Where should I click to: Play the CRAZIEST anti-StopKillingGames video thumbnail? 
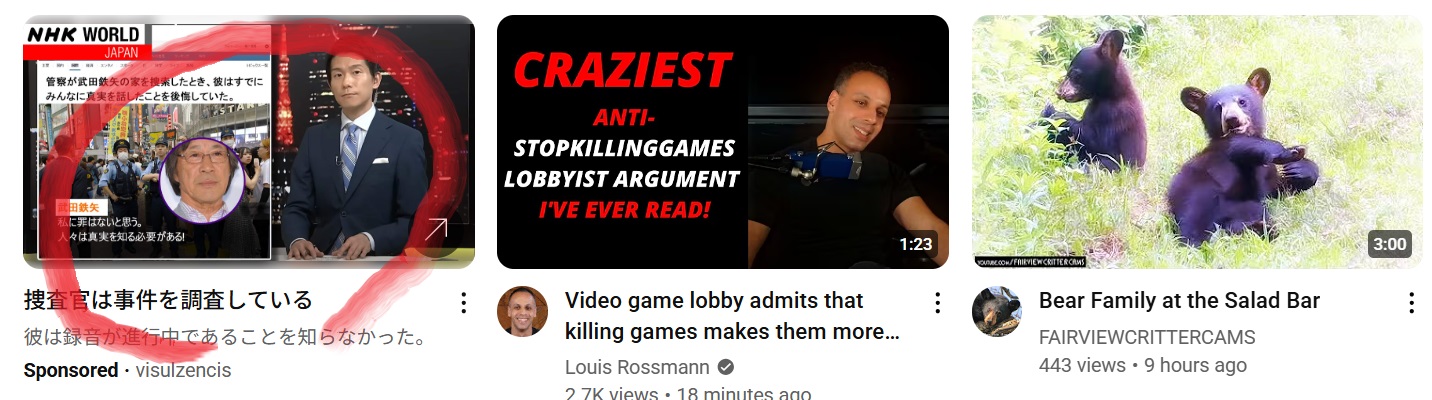tap(722, 142)
